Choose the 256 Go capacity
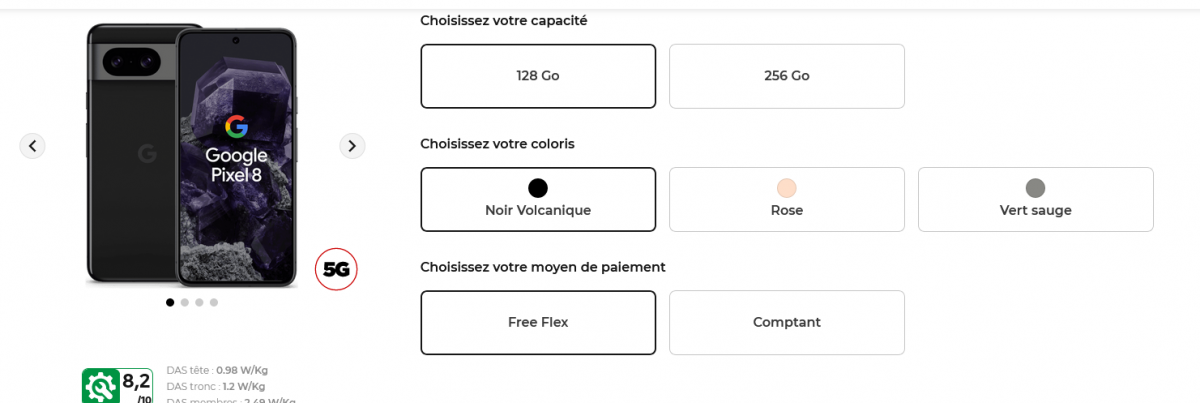This screenshot has width=1200, height=403. 787,76
